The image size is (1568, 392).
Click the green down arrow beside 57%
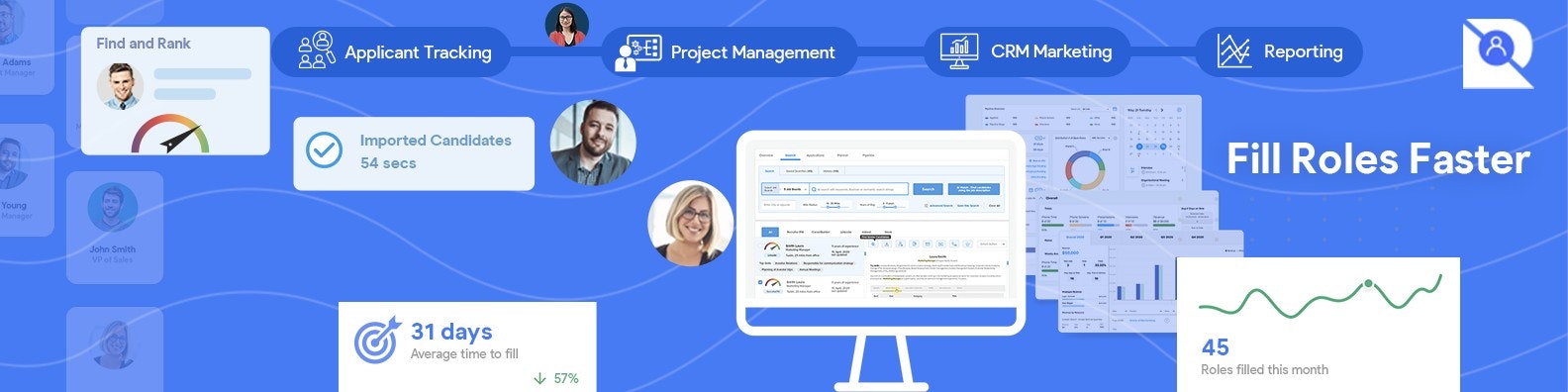pyautogui.click(x=539, y=378)
